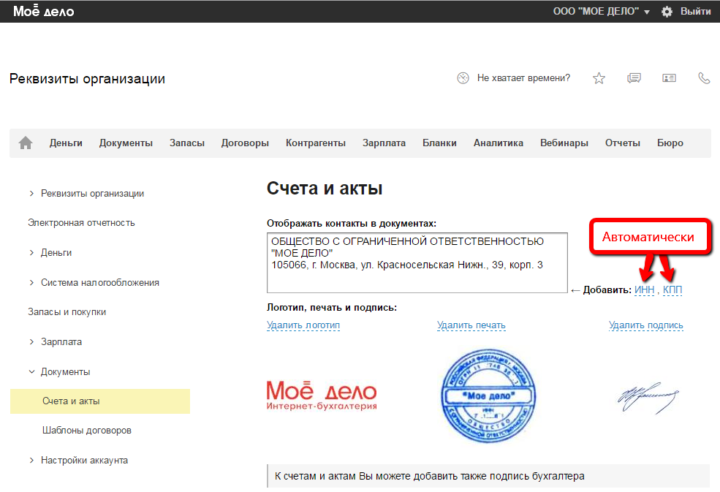Expand Реквизиты организации in sidebar
720x492 pixels.
87,193
